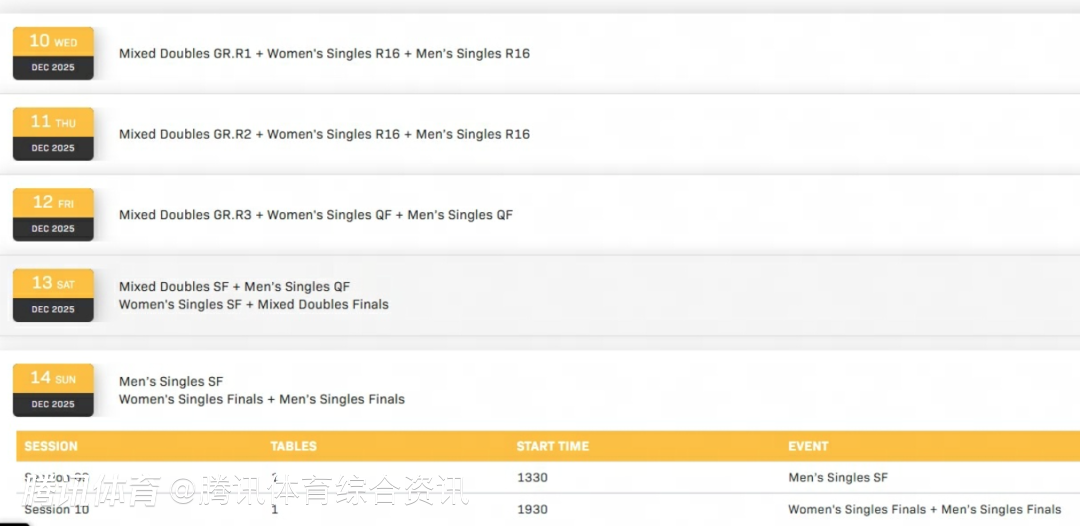Viewport: 1080px width, 526px height.
Task: Click Women's Singles SF + Mixed Doubles Finals text
Action: 253,304
